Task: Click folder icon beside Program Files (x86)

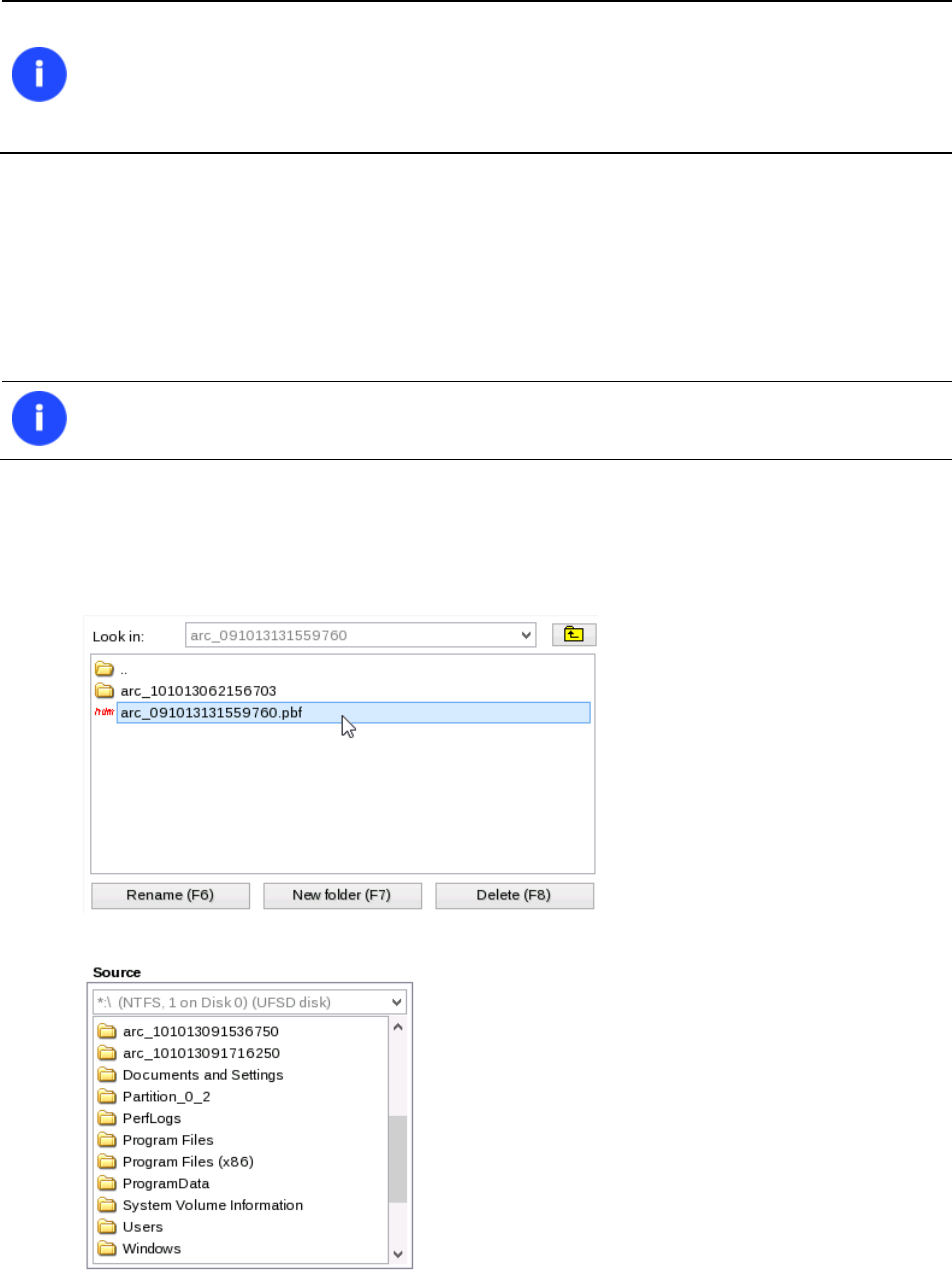Action: click(x=107, y=1161)
